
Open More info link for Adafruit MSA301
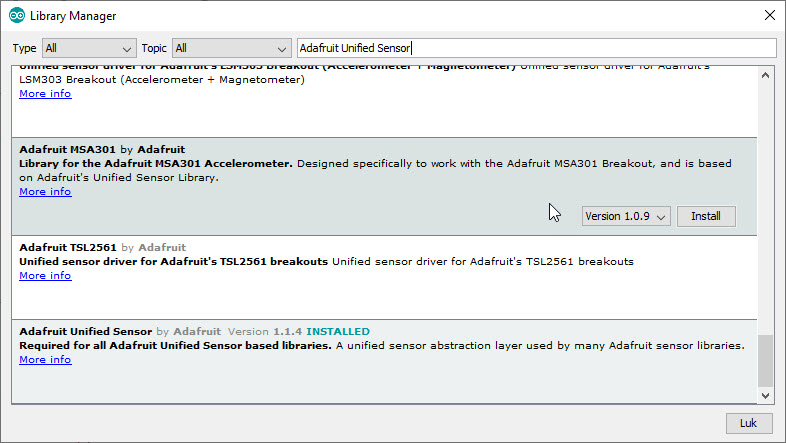(x=45, y=191)
